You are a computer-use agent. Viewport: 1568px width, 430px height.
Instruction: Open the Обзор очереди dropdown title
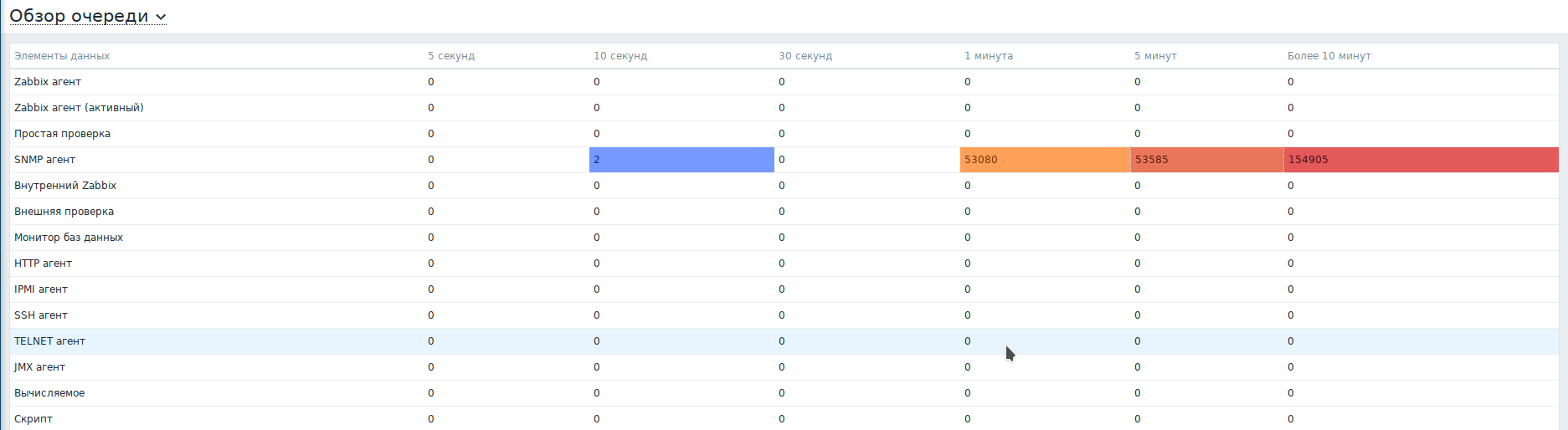tap(87, 17)
